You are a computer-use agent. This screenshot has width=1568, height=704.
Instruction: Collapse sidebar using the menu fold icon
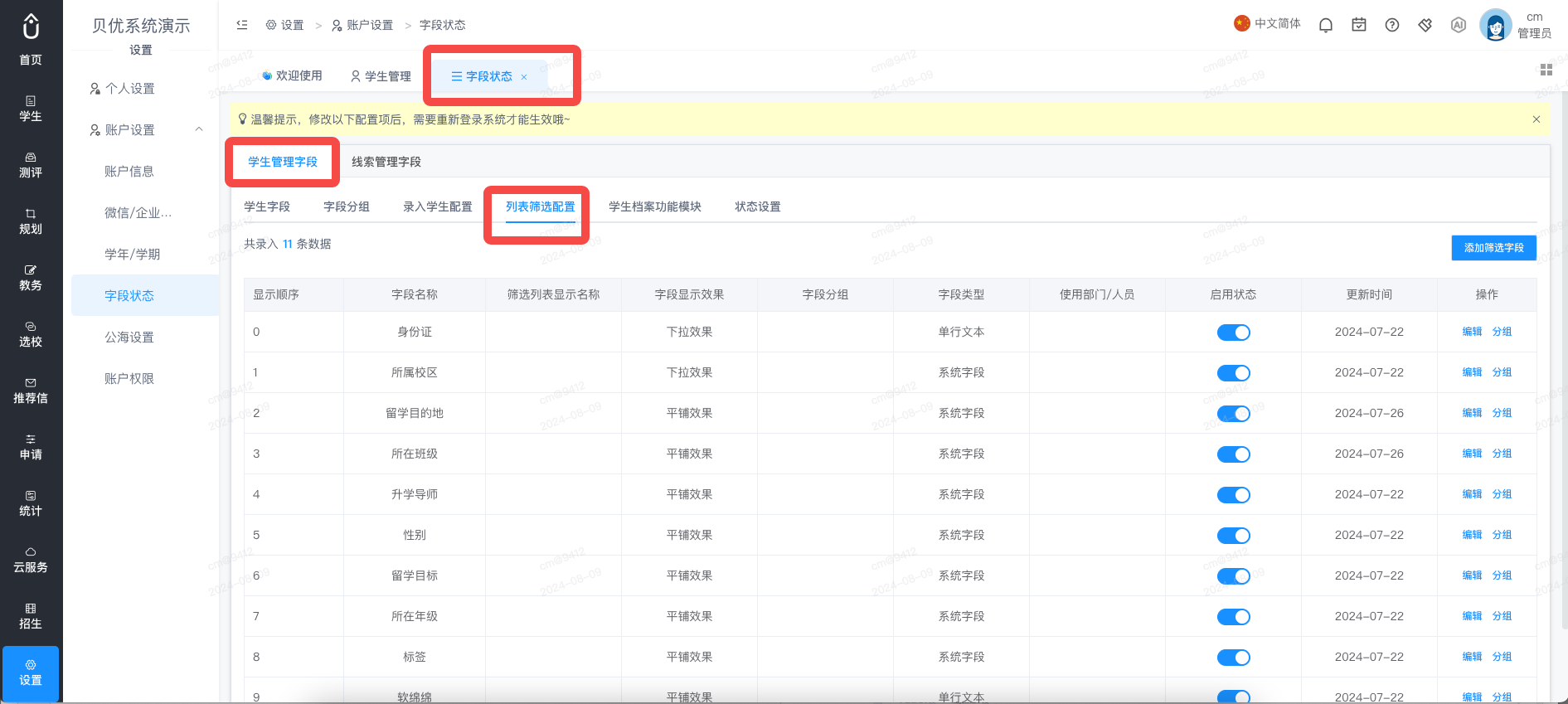point(242,25)
